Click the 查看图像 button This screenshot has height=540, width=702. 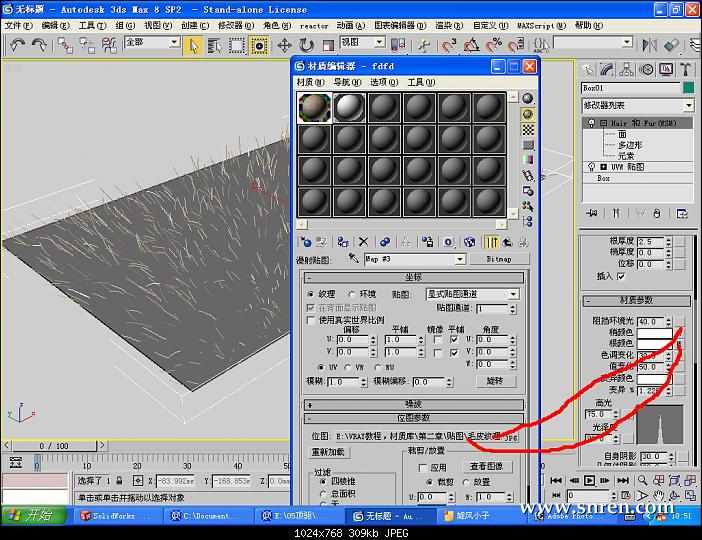point(485,466)
